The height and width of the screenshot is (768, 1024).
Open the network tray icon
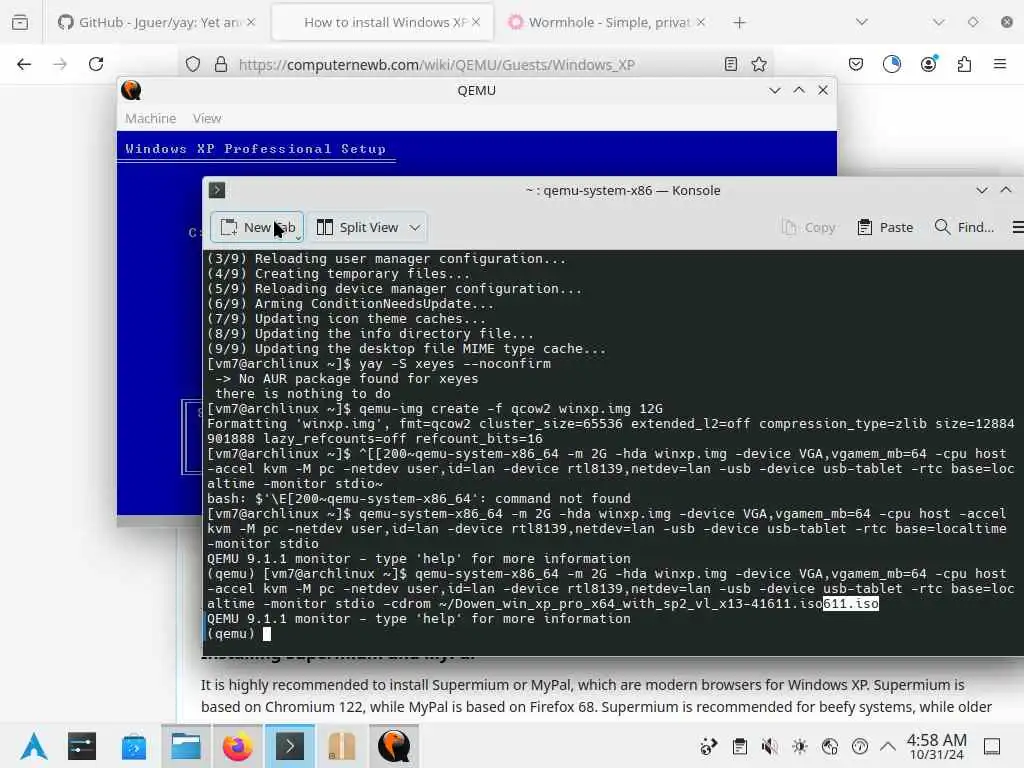[830, 746]
